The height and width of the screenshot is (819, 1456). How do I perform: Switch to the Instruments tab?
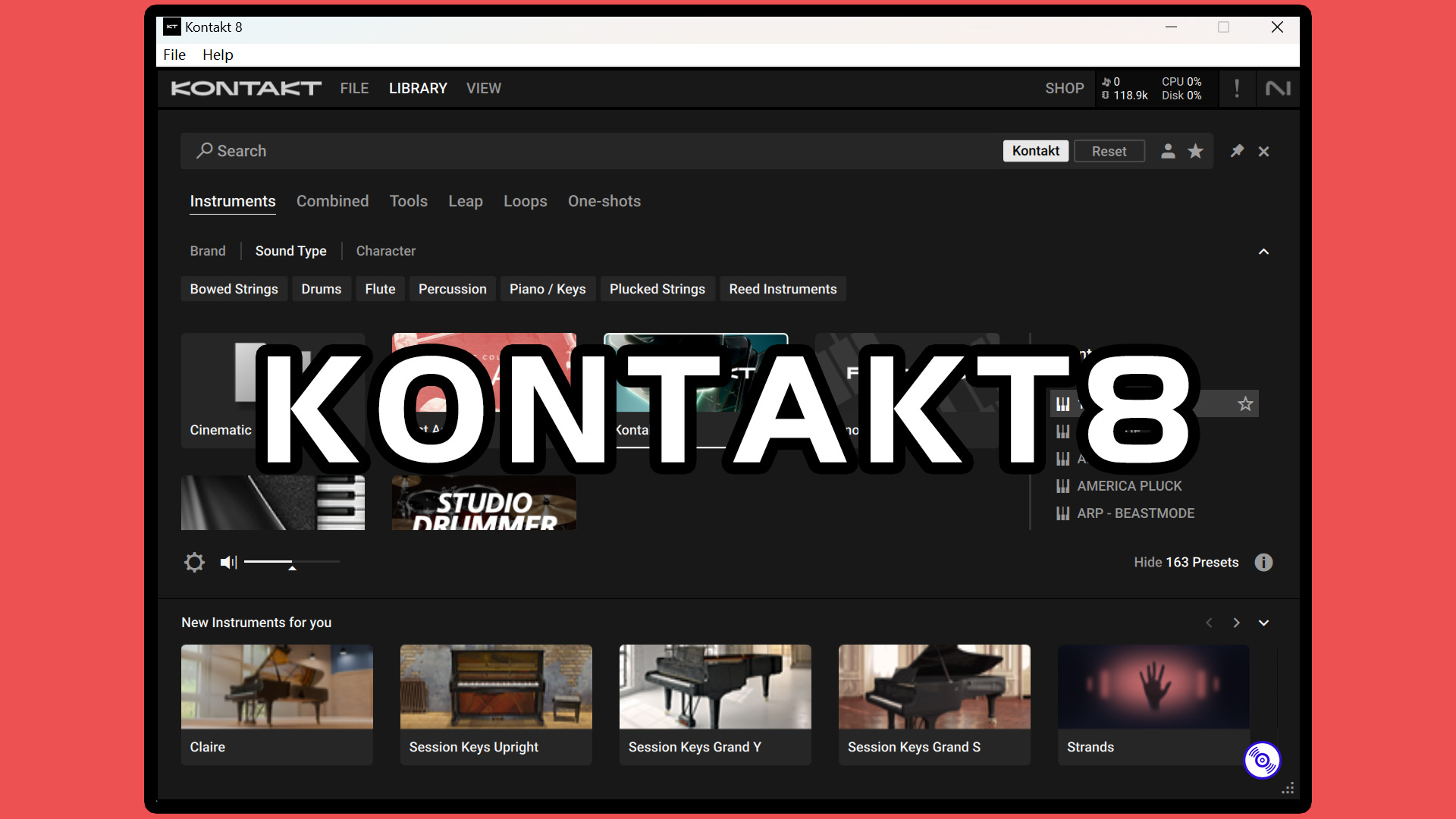233,201
